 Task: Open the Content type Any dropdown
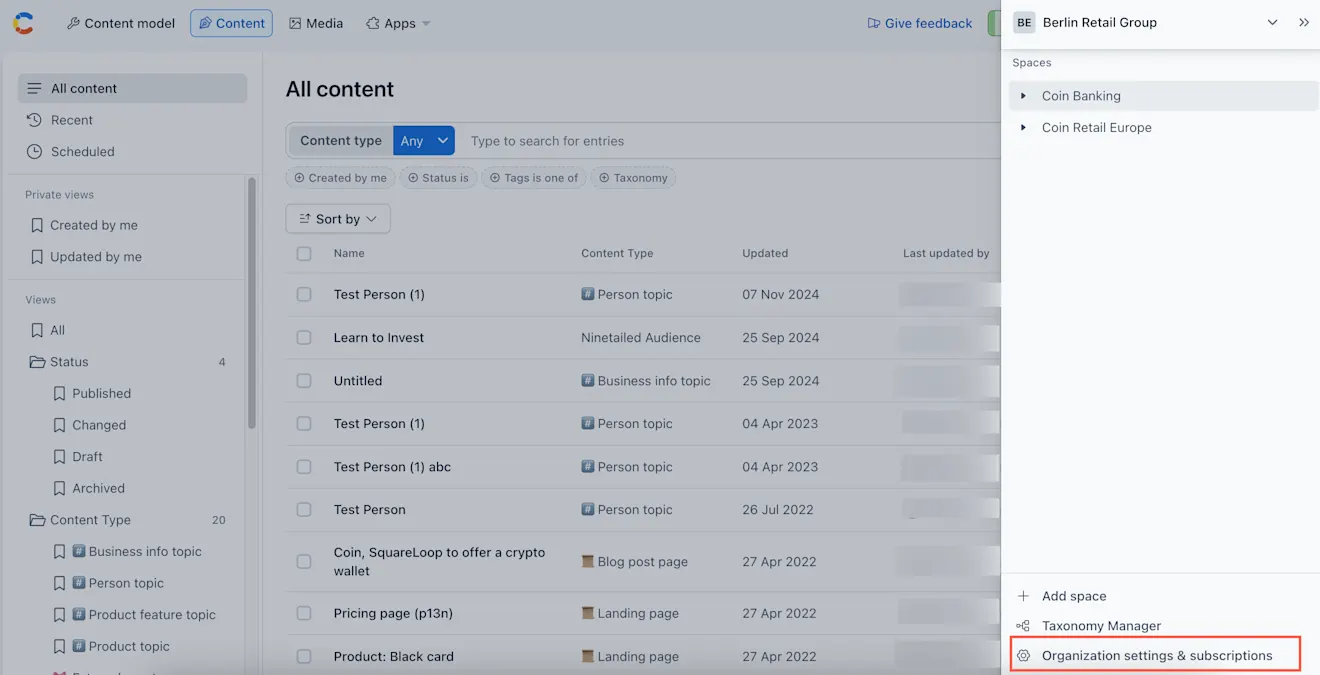tap(424, 141)
